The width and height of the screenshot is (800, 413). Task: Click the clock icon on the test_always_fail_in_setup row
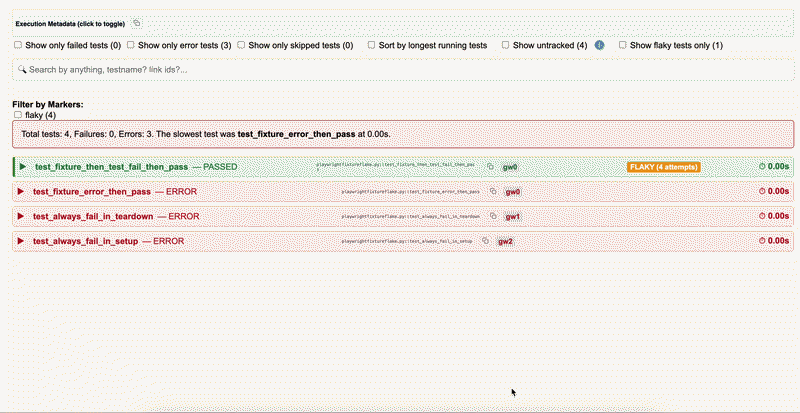pos(762,241)
